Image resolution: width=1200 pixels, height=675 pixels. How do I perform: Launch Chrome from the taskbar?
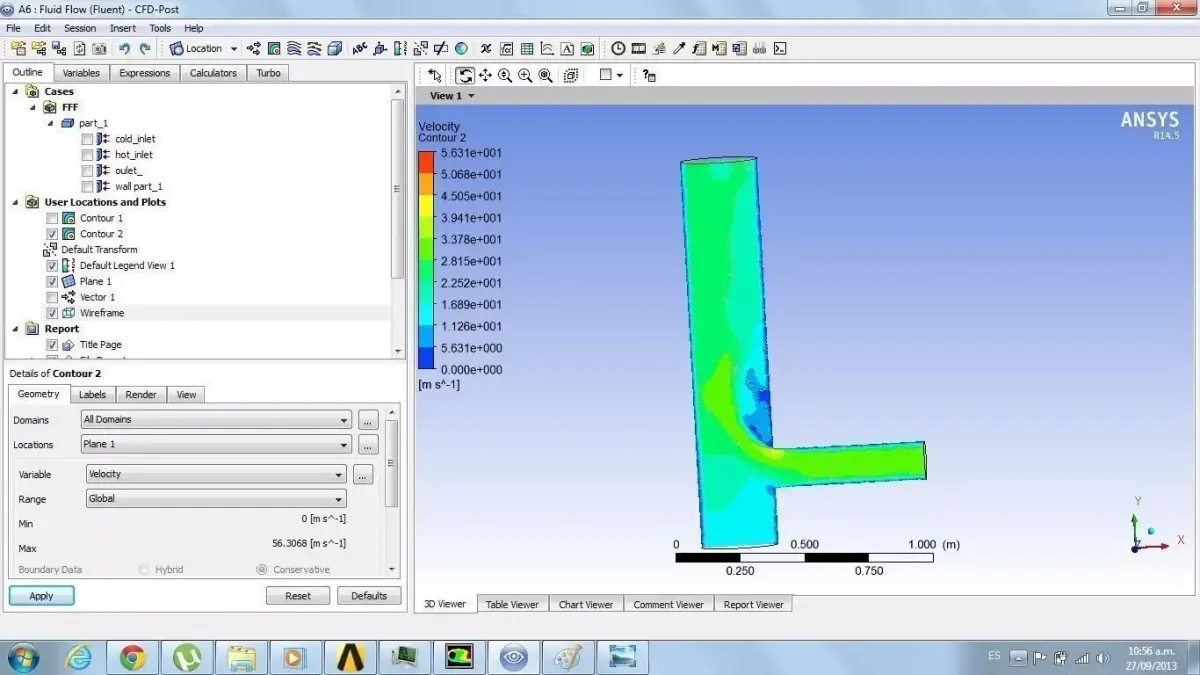[x=133, y=657]
